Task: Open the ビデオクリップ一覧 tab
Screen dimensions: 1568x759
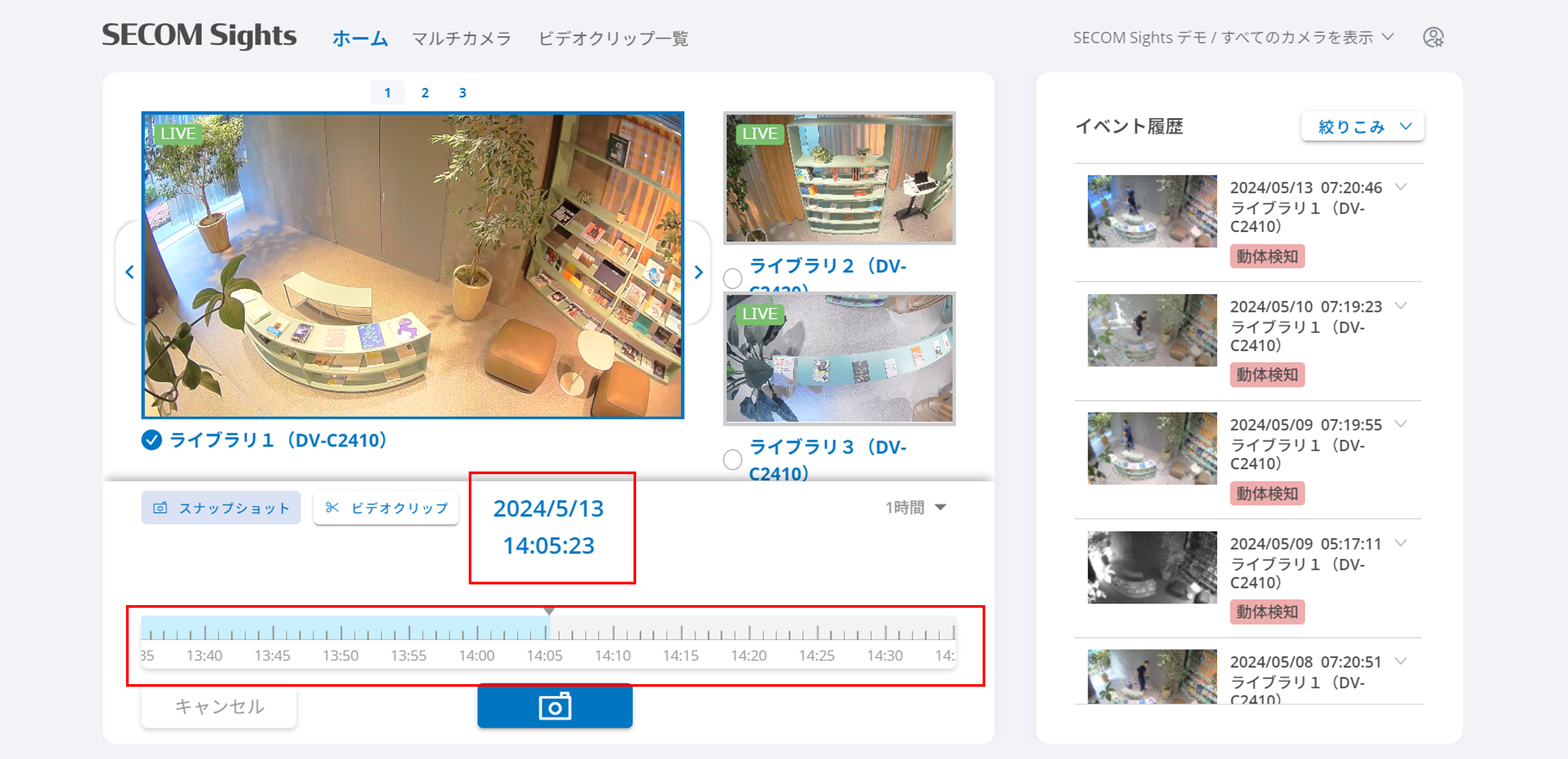Action: (x=613, y=38)
